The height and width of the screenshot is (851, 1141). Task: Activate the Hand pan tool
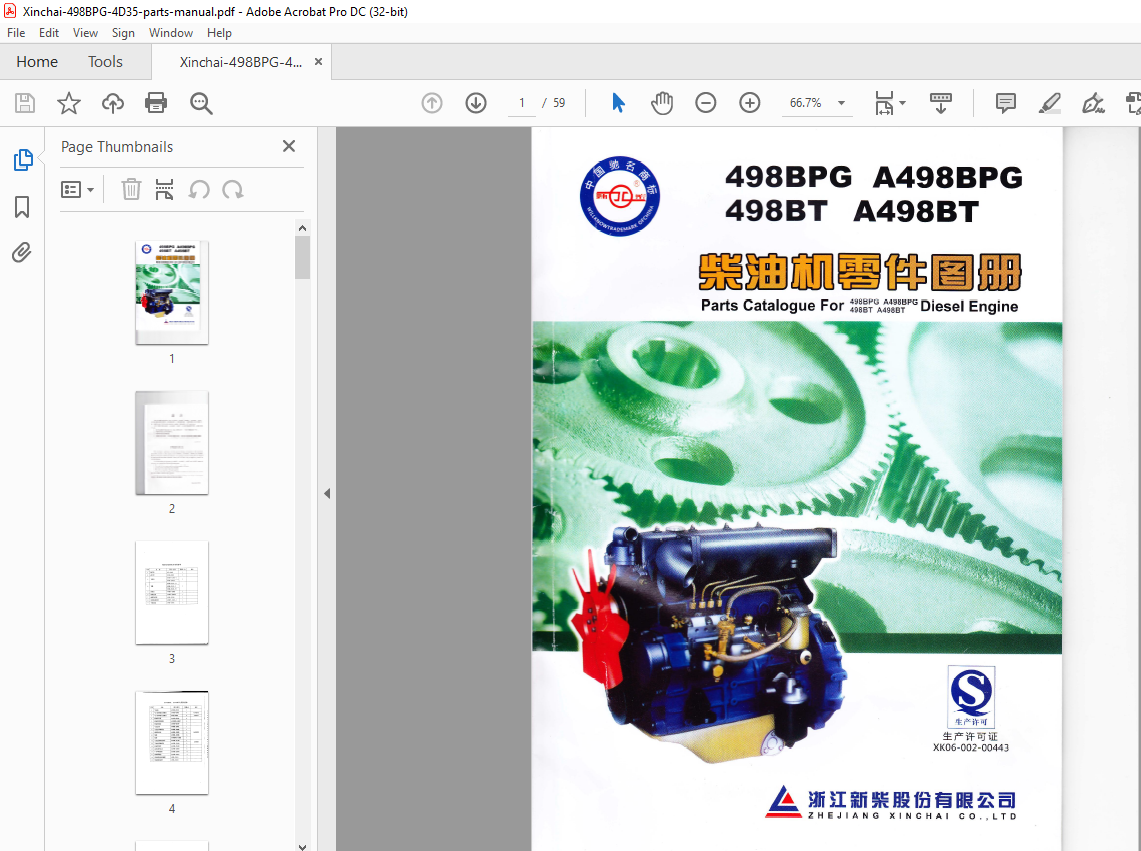pos(661,103)
